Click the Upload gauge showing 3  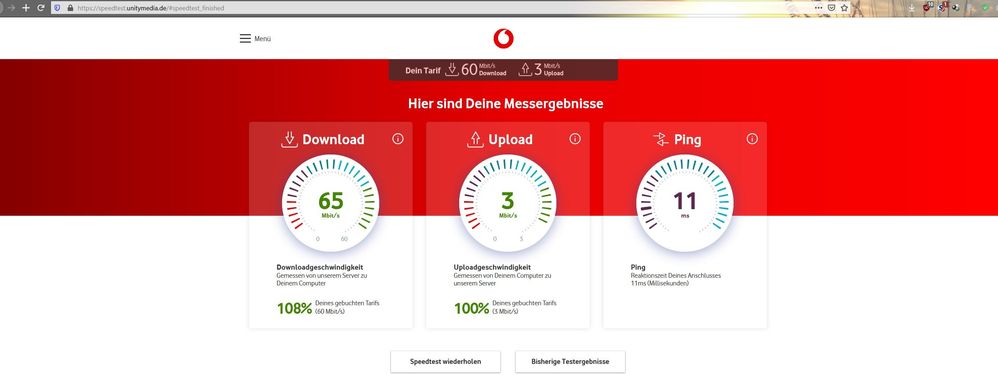click(507, 203)
